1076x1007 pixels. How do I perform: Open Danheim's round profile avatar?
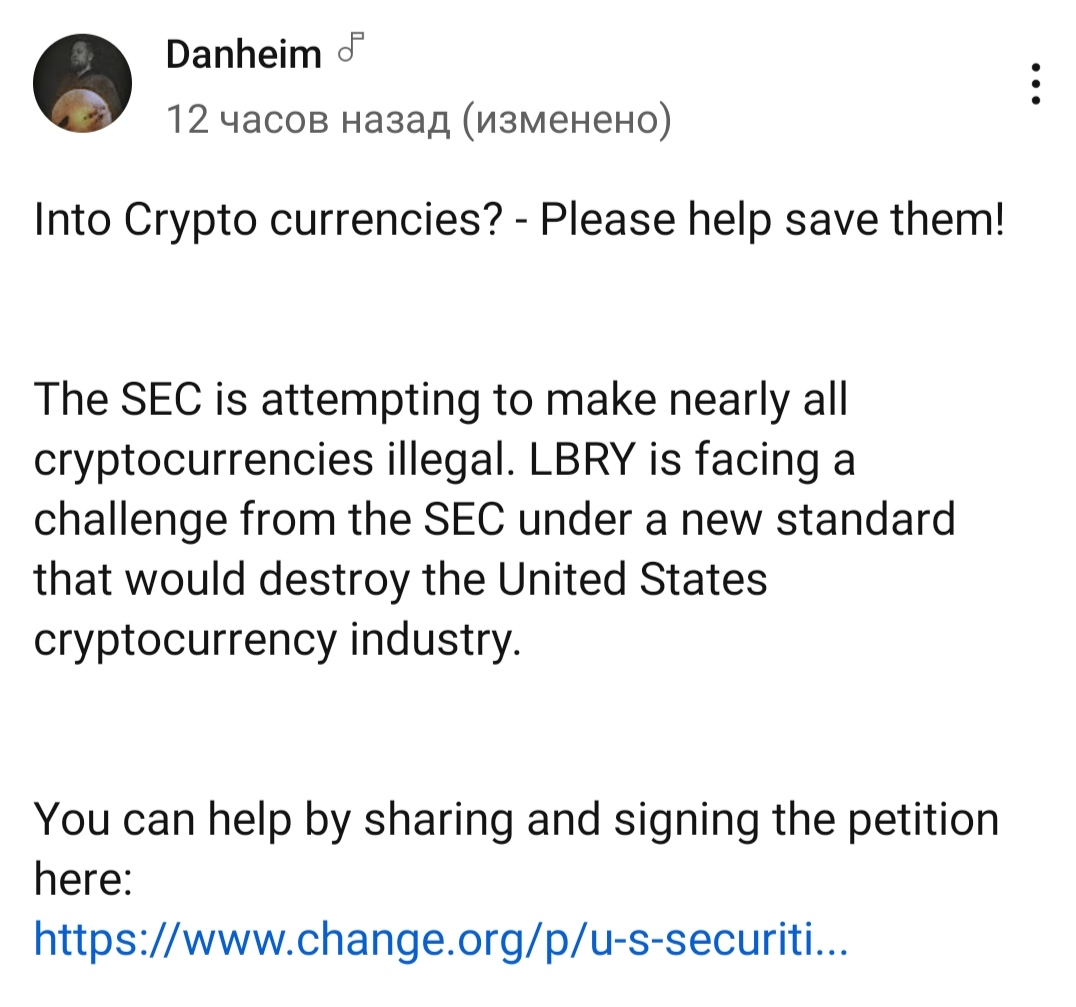[x=82, y=83]
